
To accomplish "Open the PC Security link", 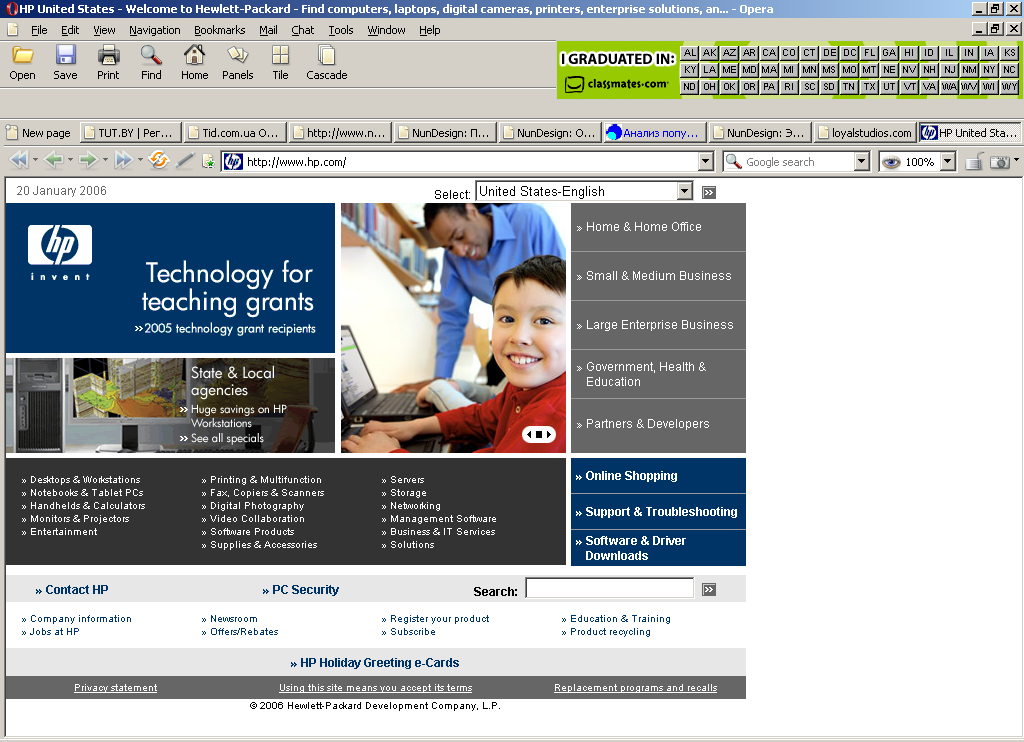I will click(x=305, y=589).
